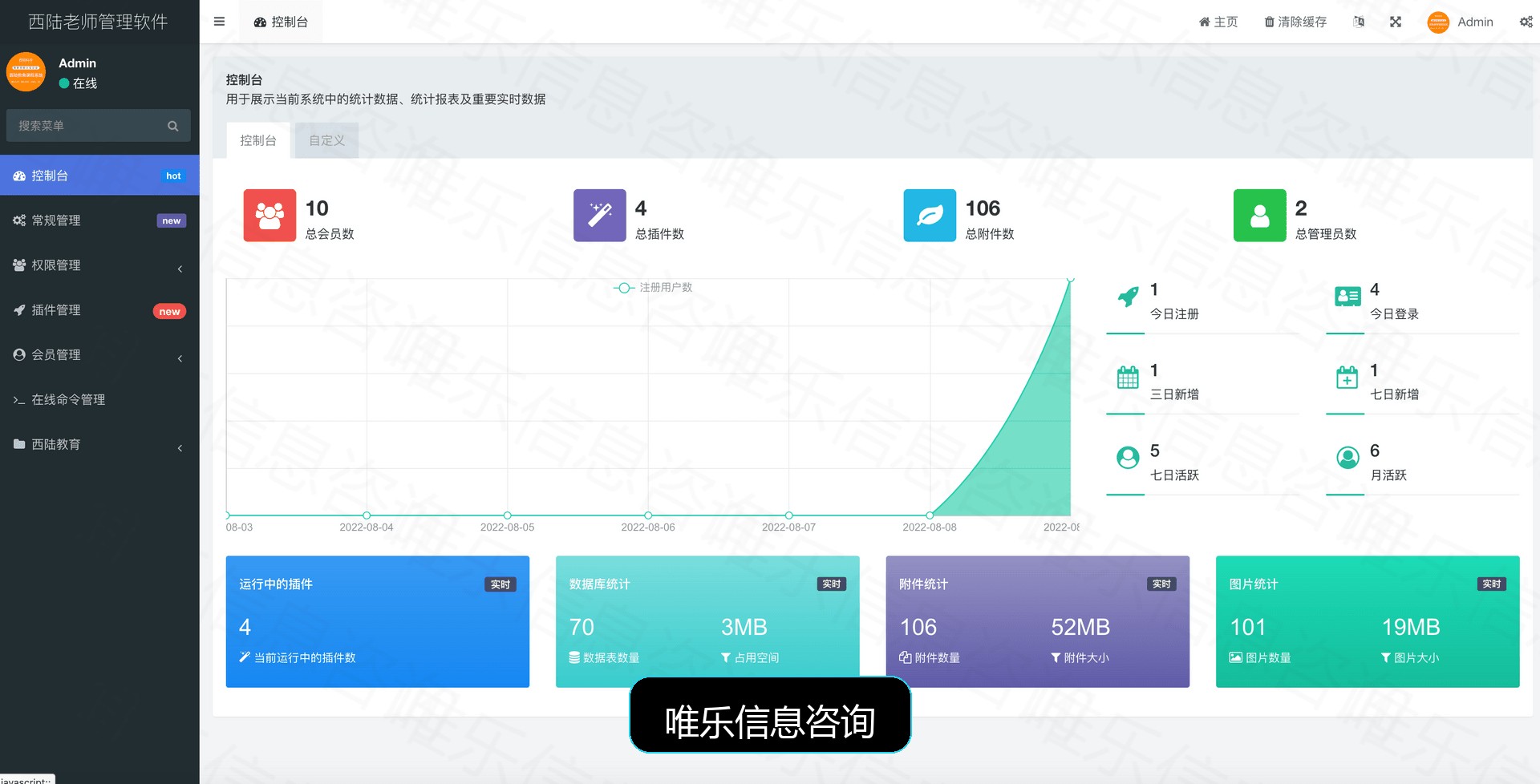The height and width of the screenshot is (784, 1540).
Task: Click the 运行中的插件 blue statistics card
Action: pos(378,621)
